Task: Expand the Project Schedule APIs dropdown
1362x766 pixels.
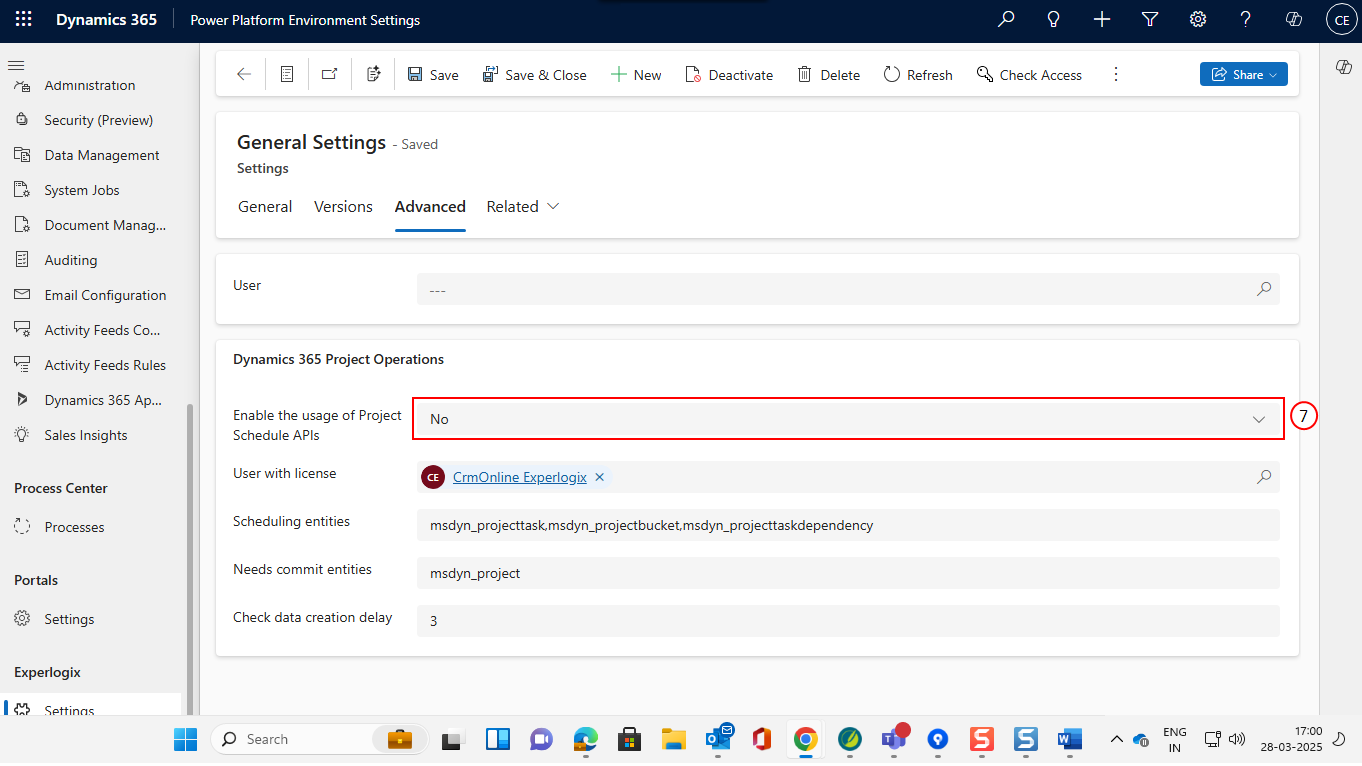Action: (x=848, y=419)
